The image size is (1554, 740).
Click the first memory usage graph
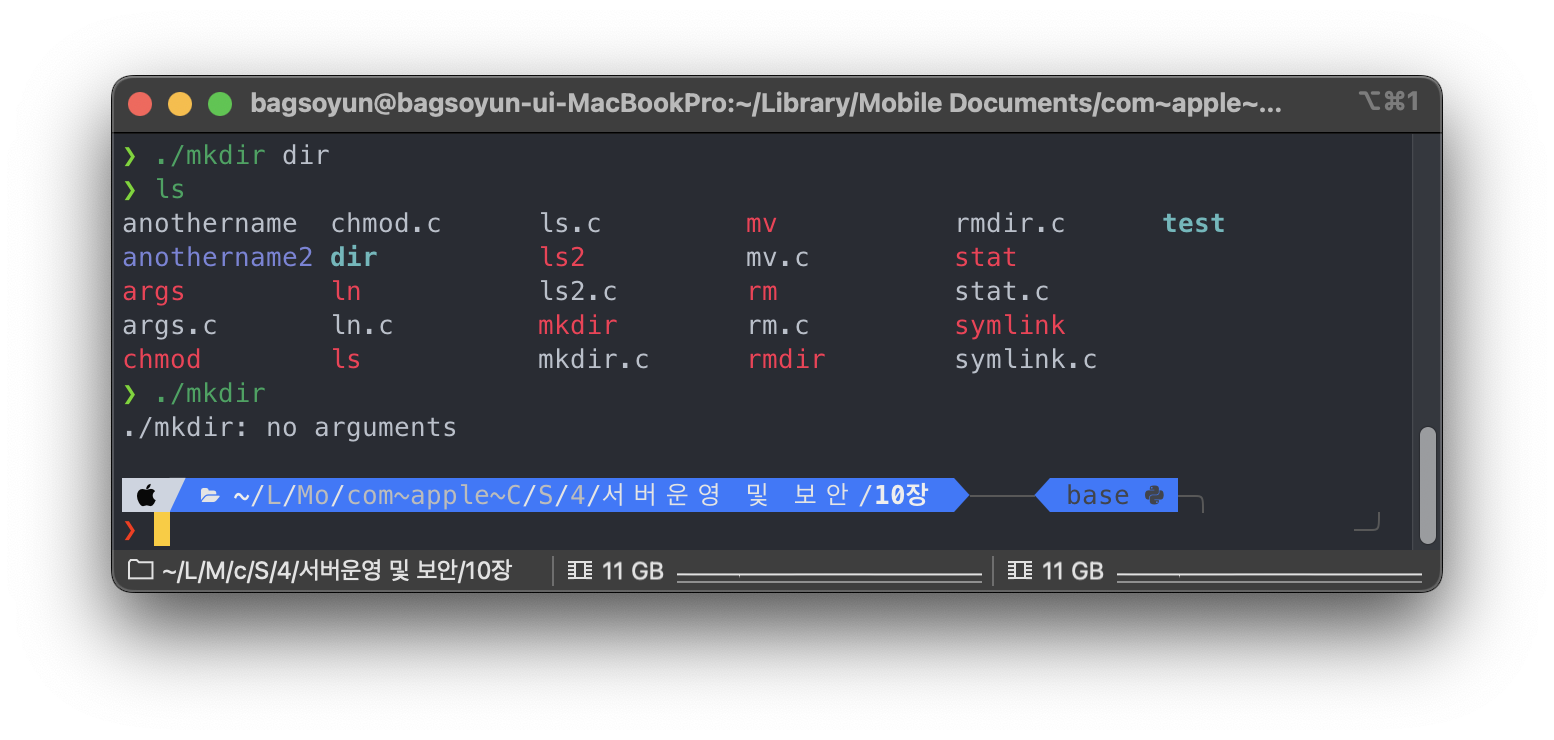(x=830, y=576)
